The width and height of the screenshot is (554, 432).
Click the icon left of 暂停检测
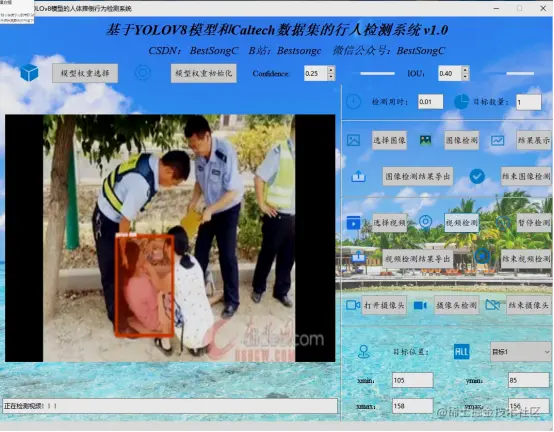point(503,223)
